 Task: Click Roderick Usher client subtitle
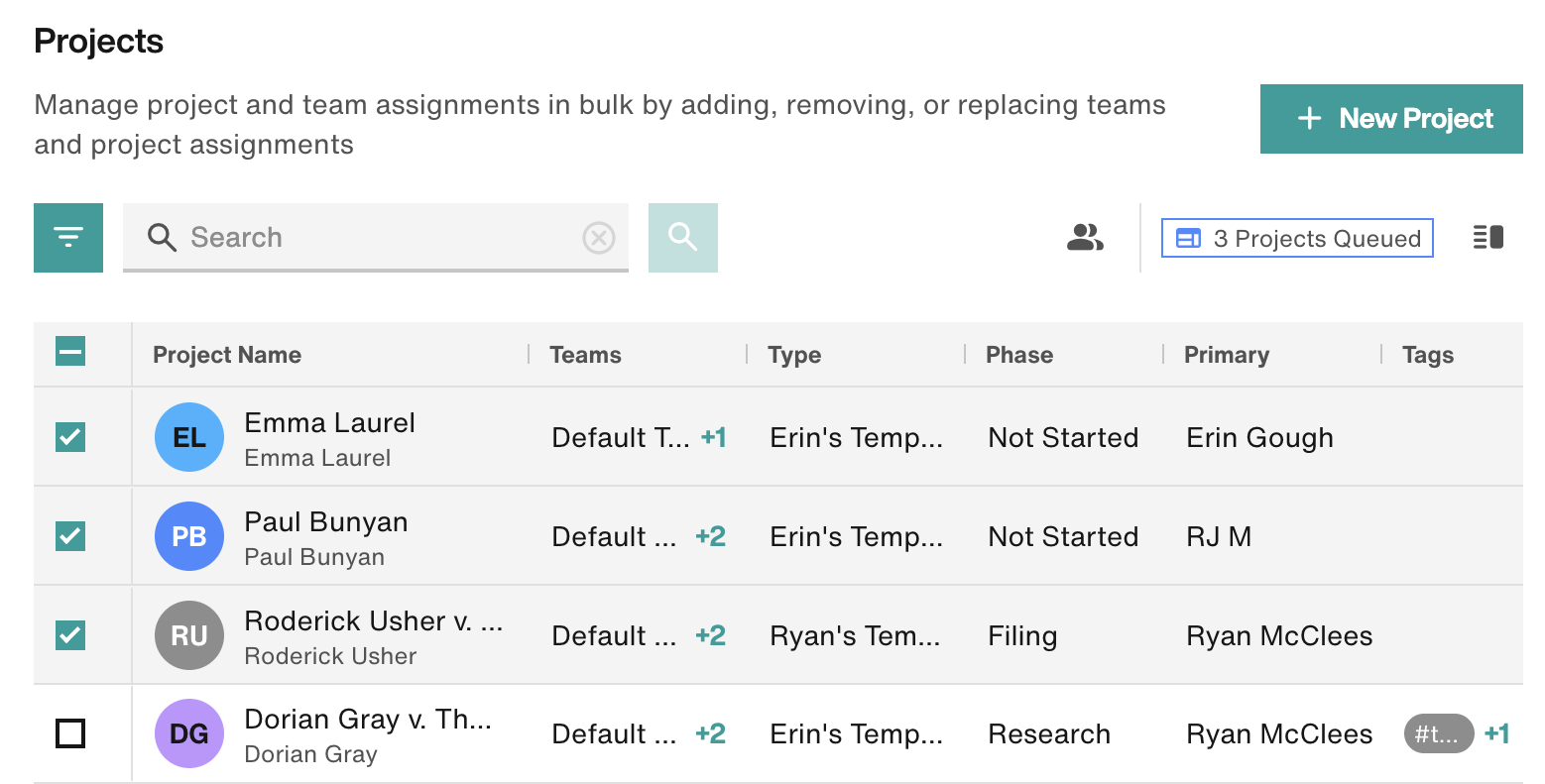click(x=330, y=656)
